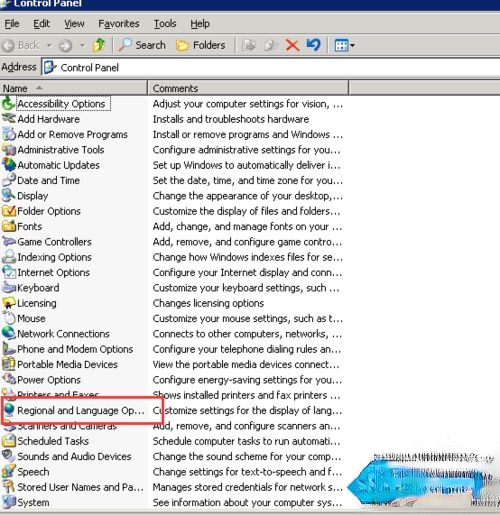Click the Folder Options icon
Viewport: 500px width, 516px height.
[x=9, y=211]
